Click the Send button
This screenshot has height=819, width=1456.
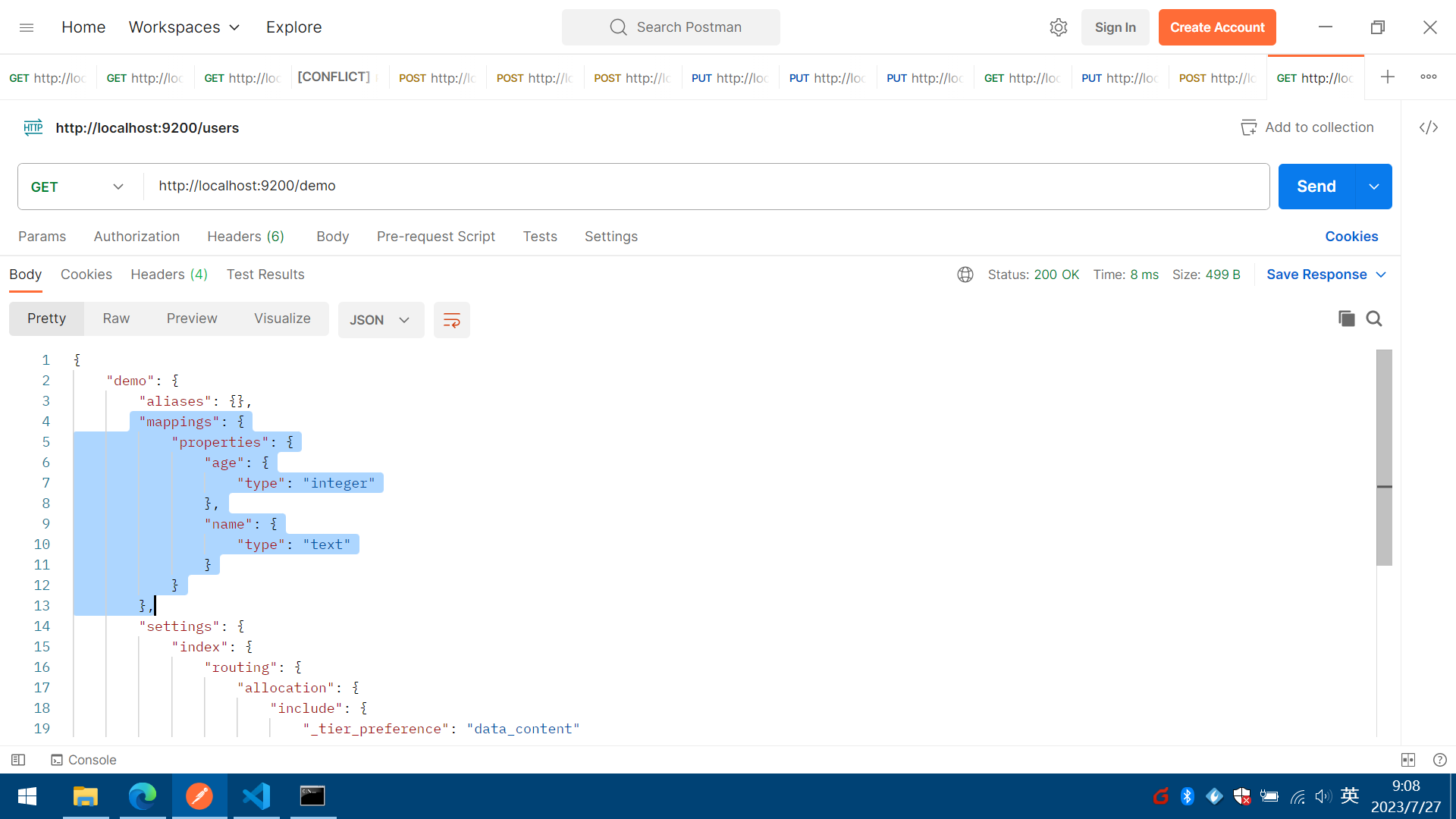tap(1316, 187)
